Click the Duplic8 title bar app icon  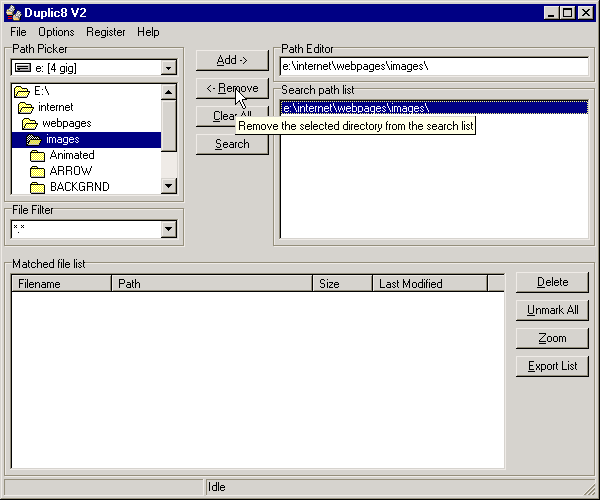coord(10,12)
